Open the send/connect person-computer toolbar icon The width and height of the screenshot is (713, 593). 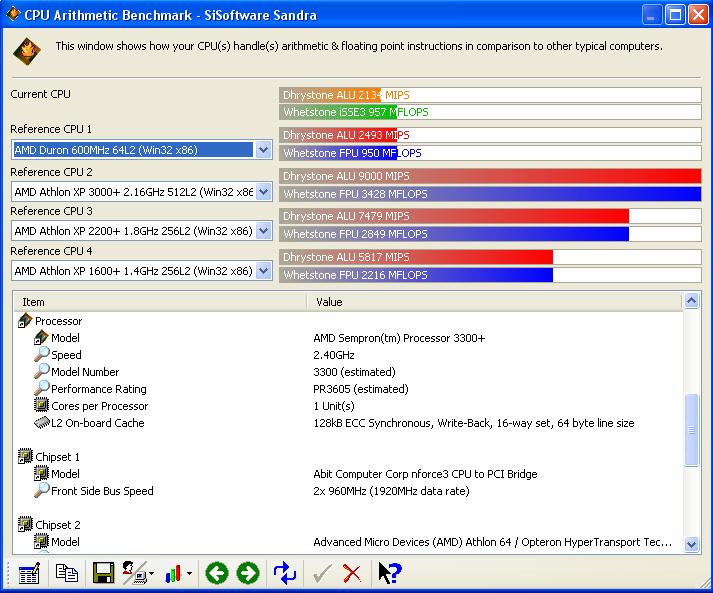pos(134,573)
